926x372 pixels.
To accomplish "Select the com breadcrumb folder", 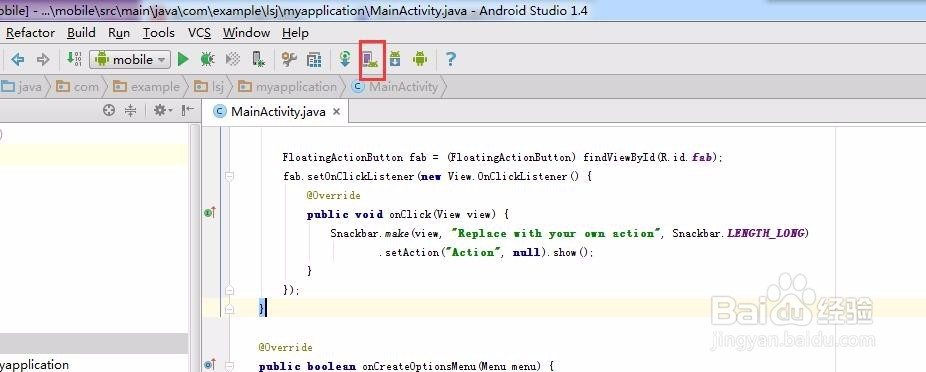I will [77, 87].
